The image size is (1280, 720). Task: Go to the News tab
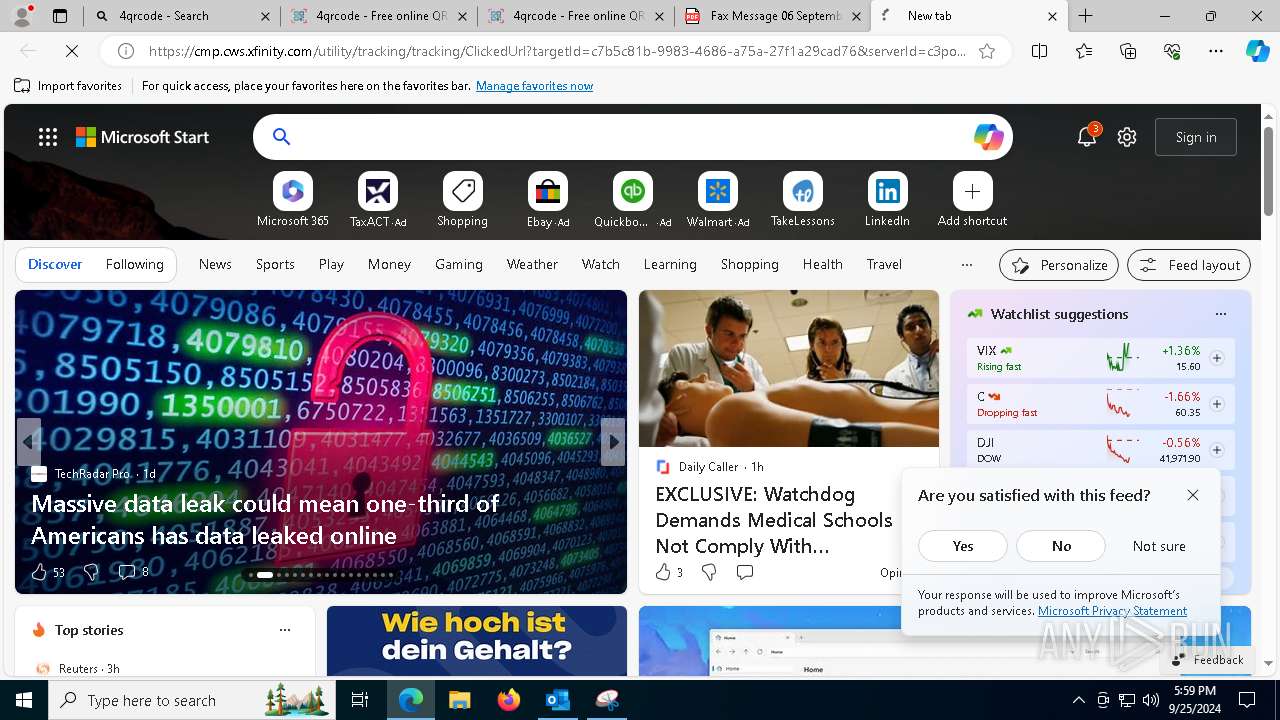215,264
